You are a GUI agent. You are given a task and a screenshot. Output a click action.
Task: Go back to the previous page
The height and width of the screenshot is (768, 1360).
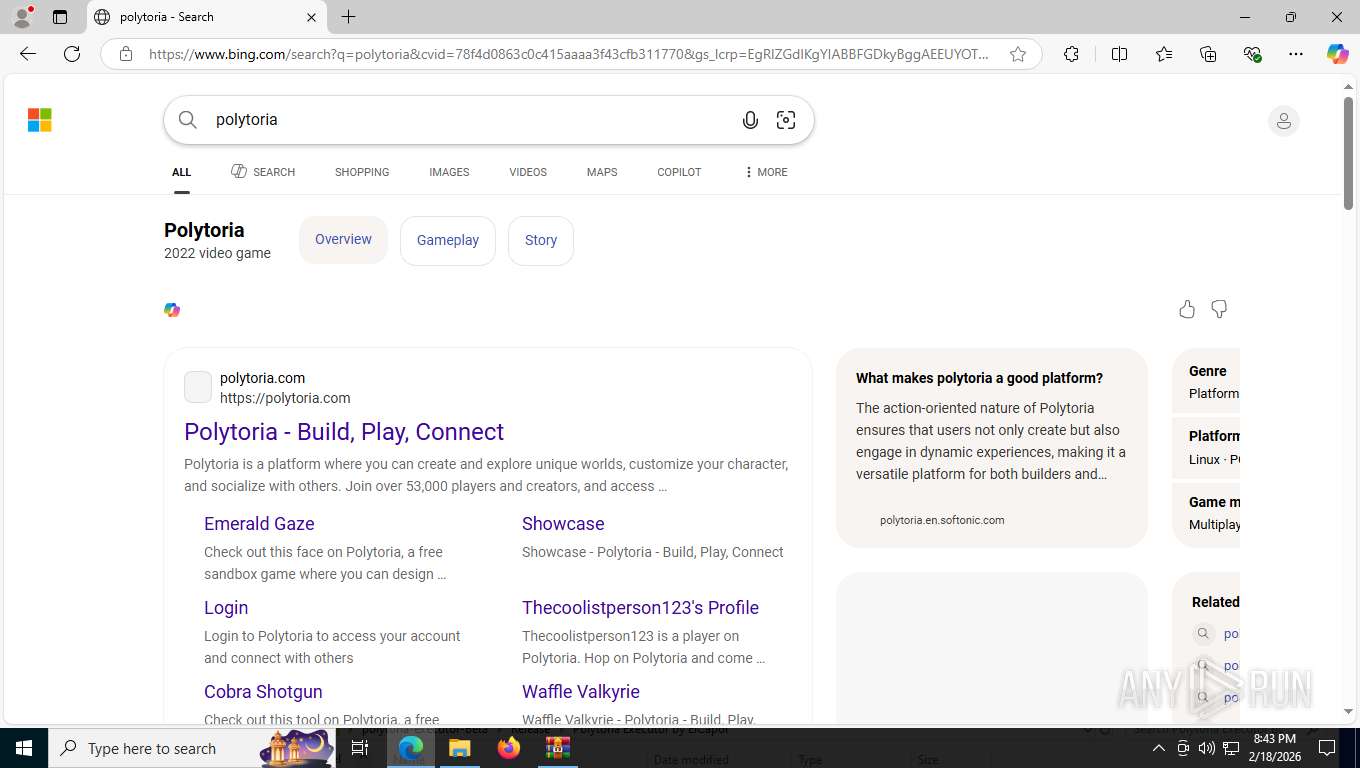(28, 54)
